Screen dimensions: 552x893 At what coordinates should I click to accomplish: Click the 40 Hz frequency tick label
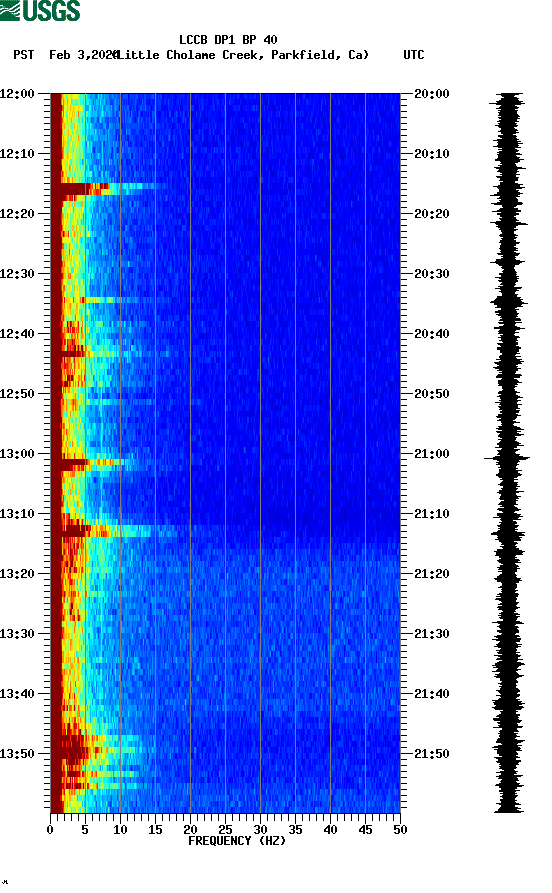pos(330,830)
